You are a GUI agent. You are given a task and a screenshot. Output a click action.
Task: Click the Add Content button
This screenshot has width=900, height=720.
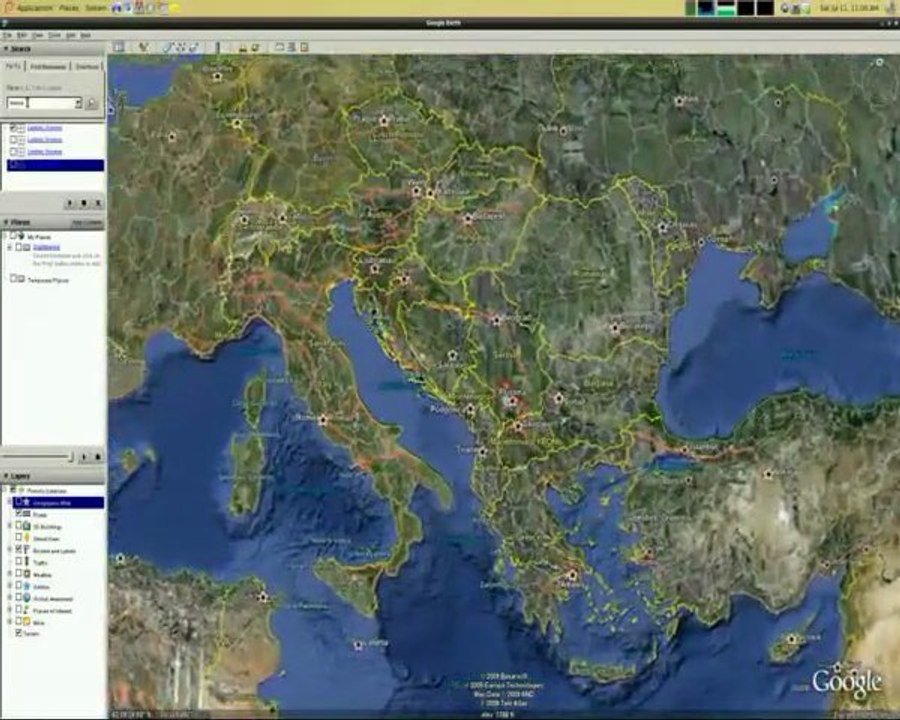(87, 223)
